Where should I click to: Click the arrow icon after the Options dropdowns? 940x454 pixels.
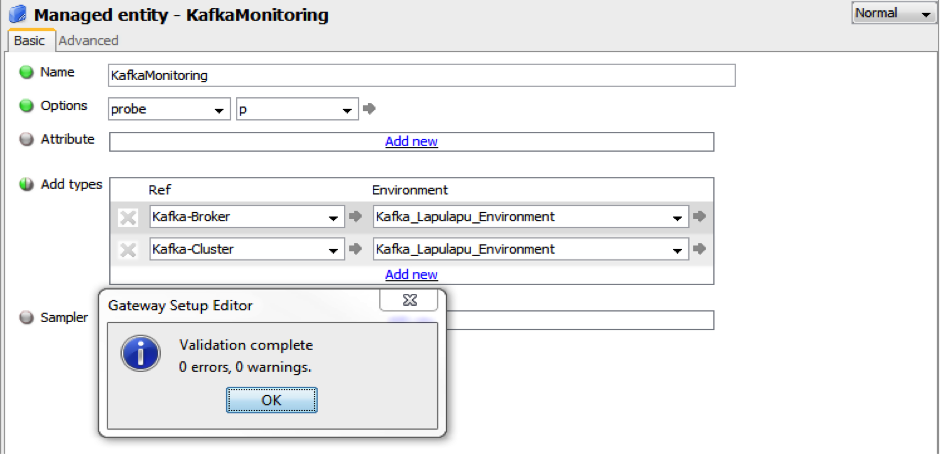pos(370,109)
